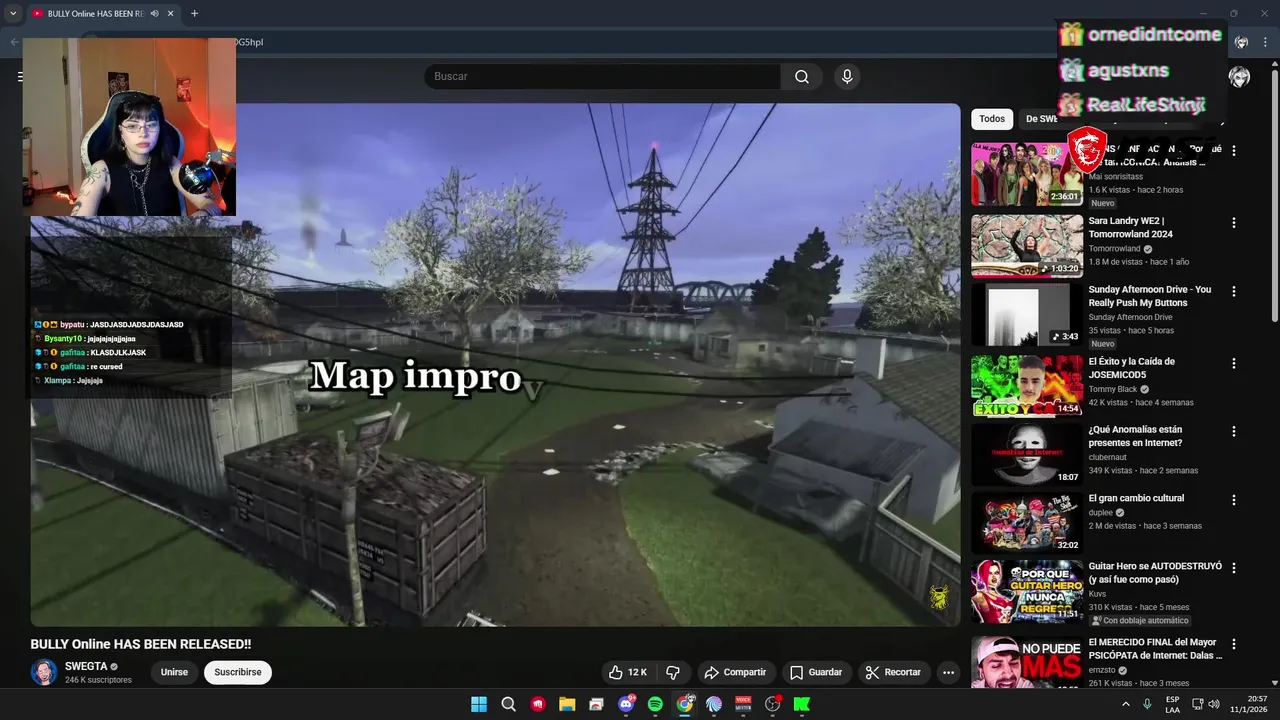Viewport: 1280px width, 720px height.
Task: Open options for El Éxito y la Caída video
Action: tap(1234, 363)
